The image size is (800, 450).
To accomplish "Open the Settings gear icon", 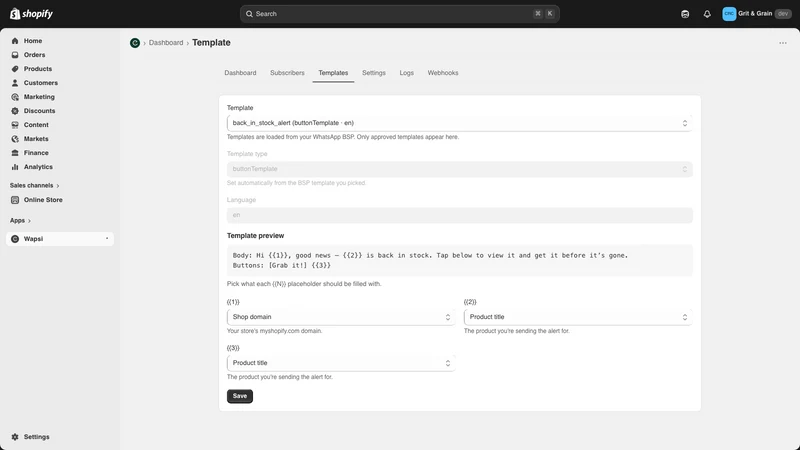I will point(15,437).
